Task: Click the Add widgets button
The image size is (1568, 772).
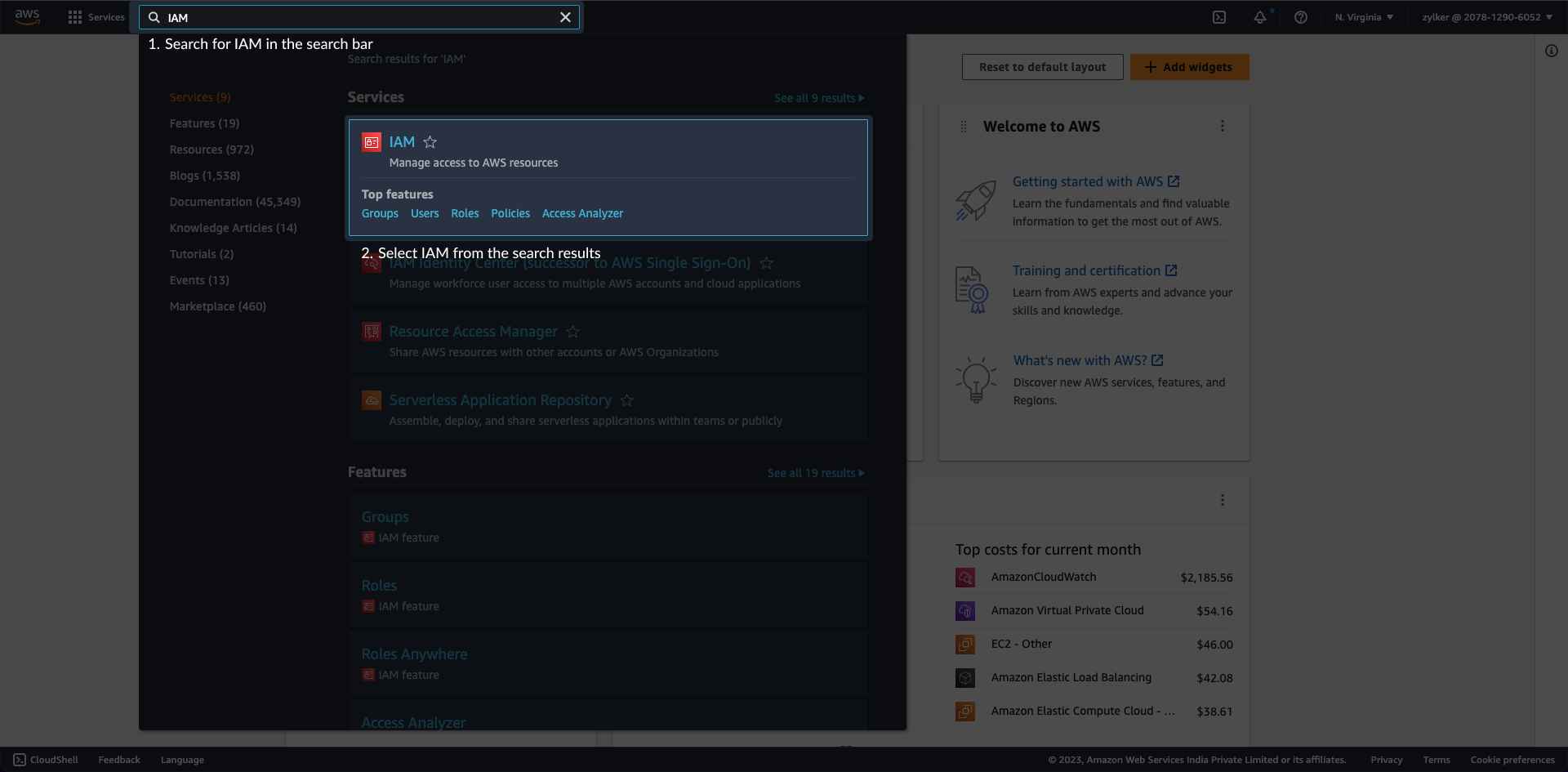Action: [1188, 66]
